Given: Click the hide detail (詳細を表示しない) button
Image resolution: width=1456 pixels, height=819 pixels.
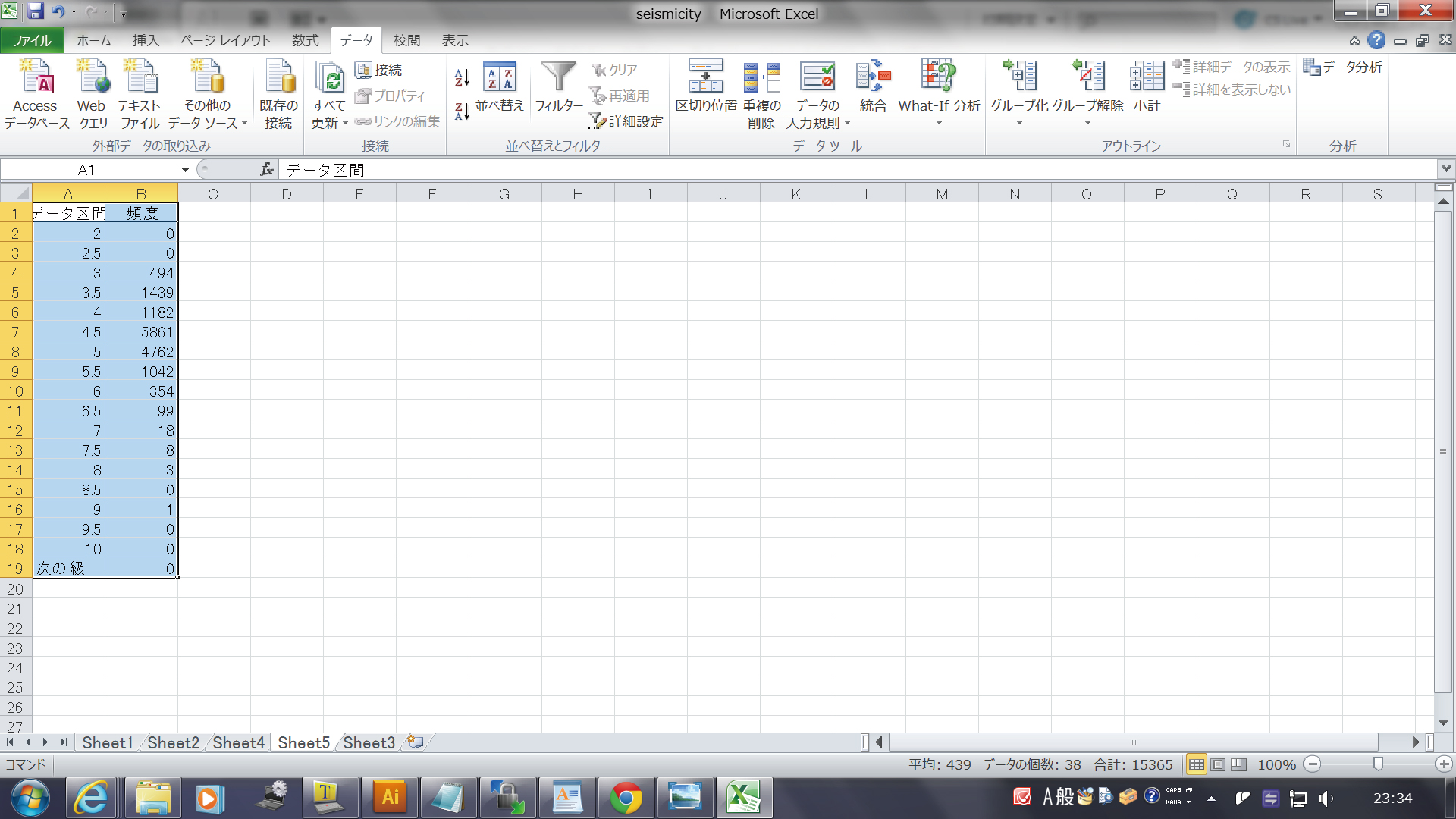Looking at the screenshot, I should click(1232, 89).
